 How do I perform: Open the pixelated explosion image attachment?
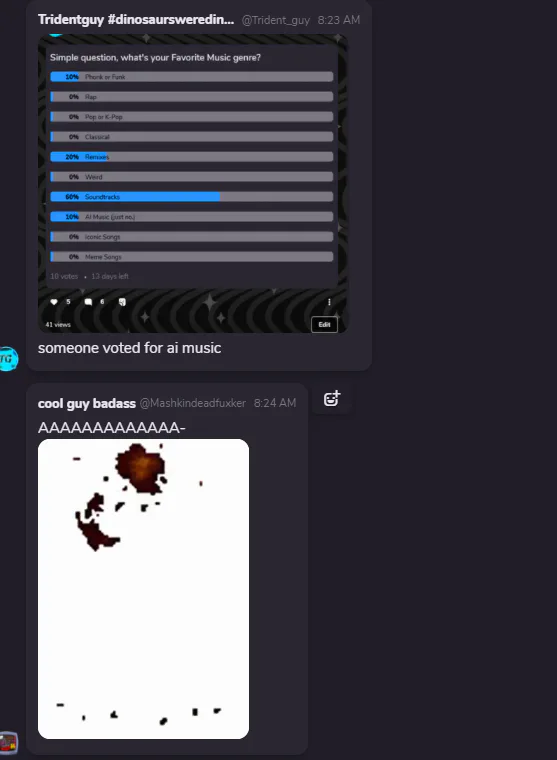pyautogui.click(x=143, y=589)
